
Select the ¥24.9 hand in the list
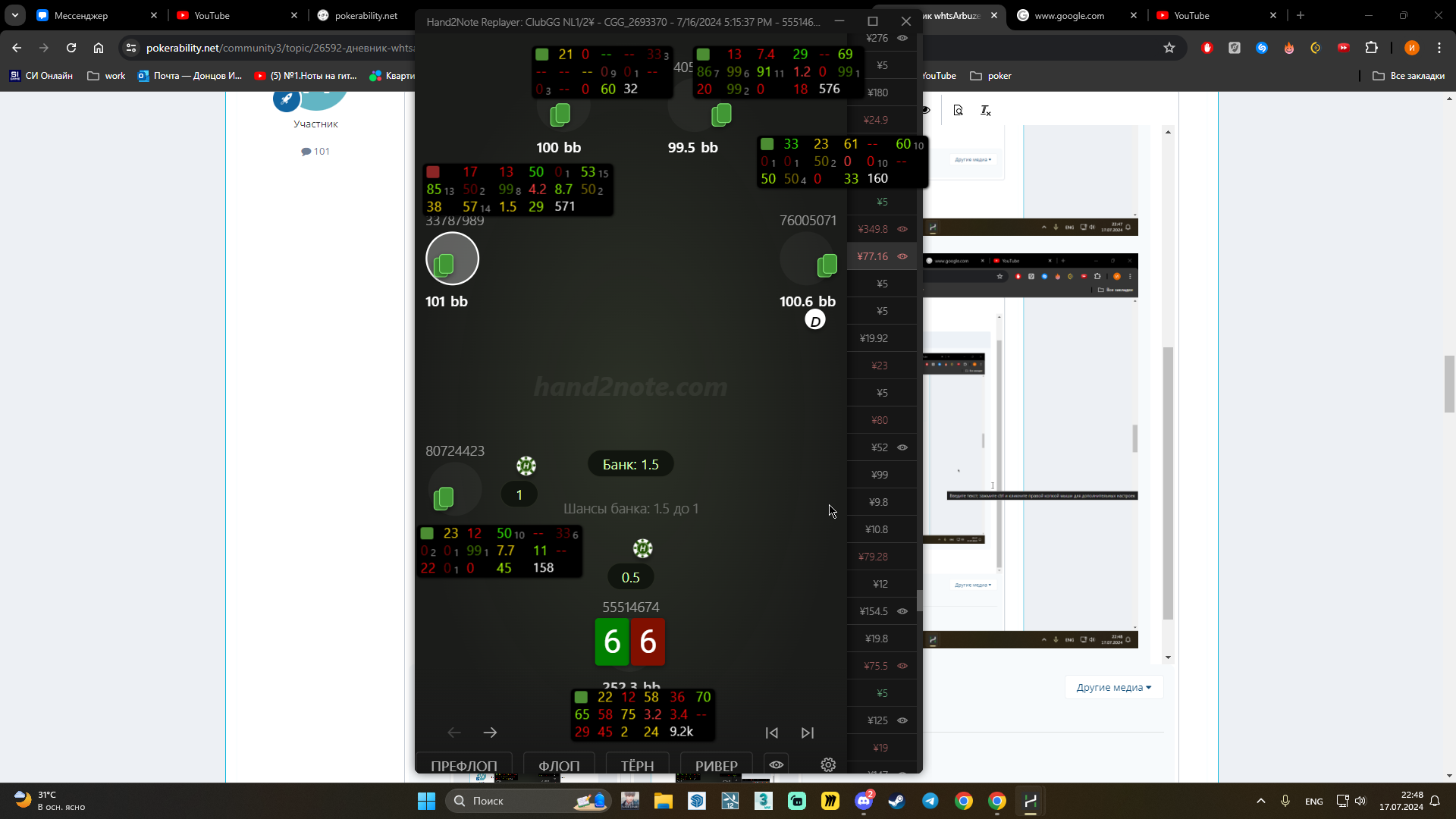[x=881, y=120]
